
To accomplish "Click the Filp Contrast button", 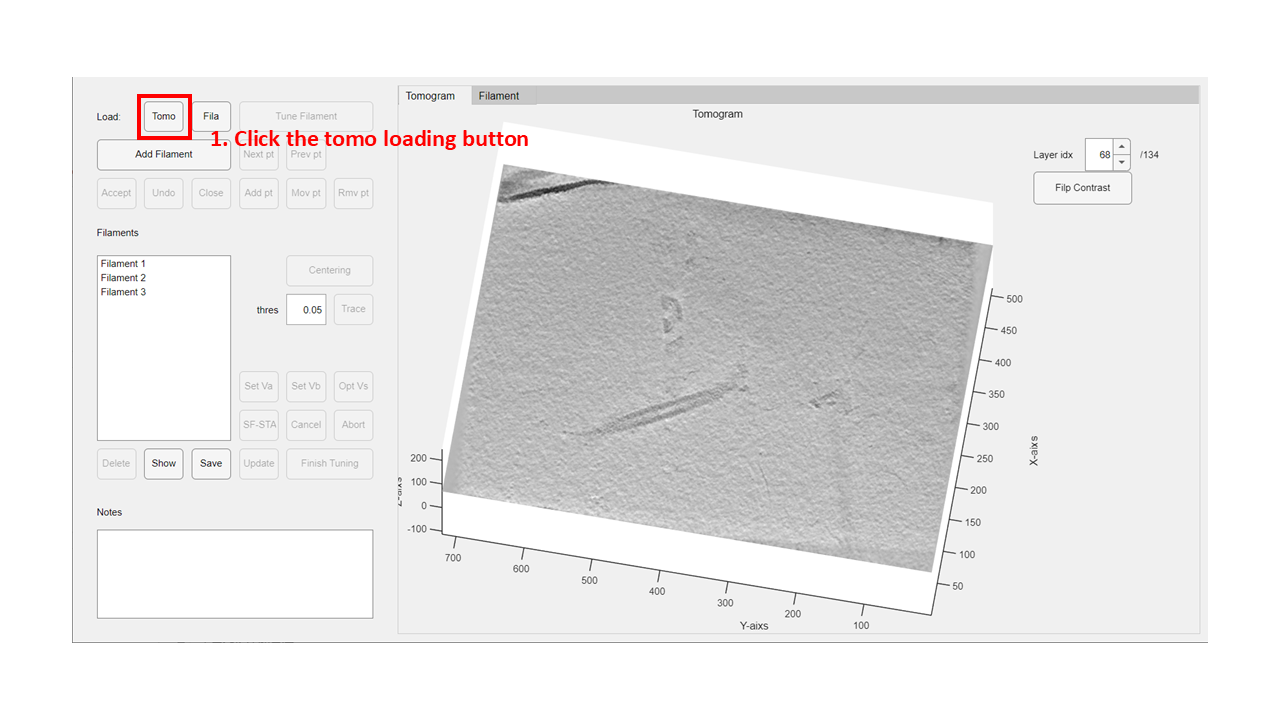I will pos(1082,188).
